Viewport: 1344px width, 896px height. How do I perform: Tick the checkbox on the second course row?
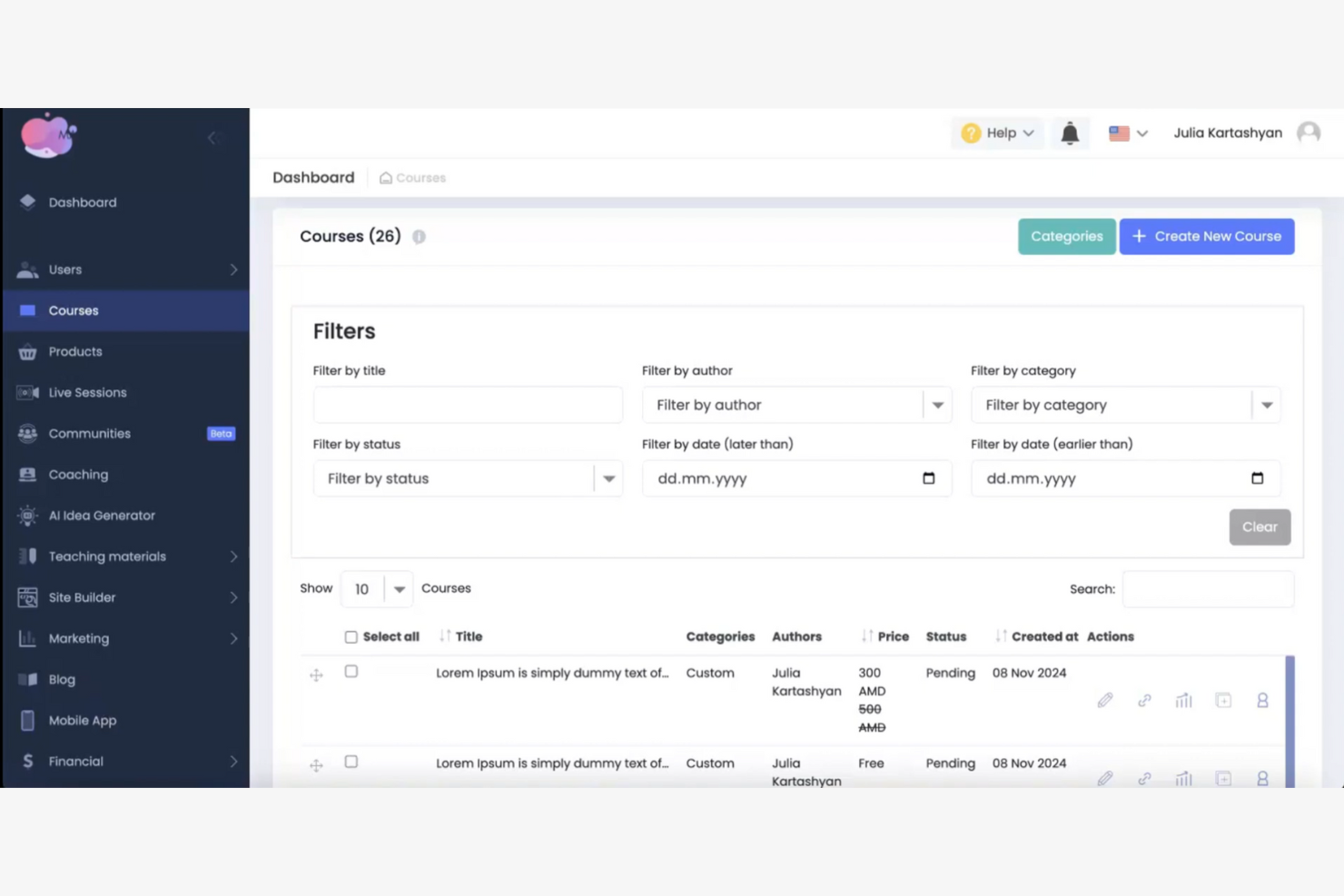click(351, 763)
